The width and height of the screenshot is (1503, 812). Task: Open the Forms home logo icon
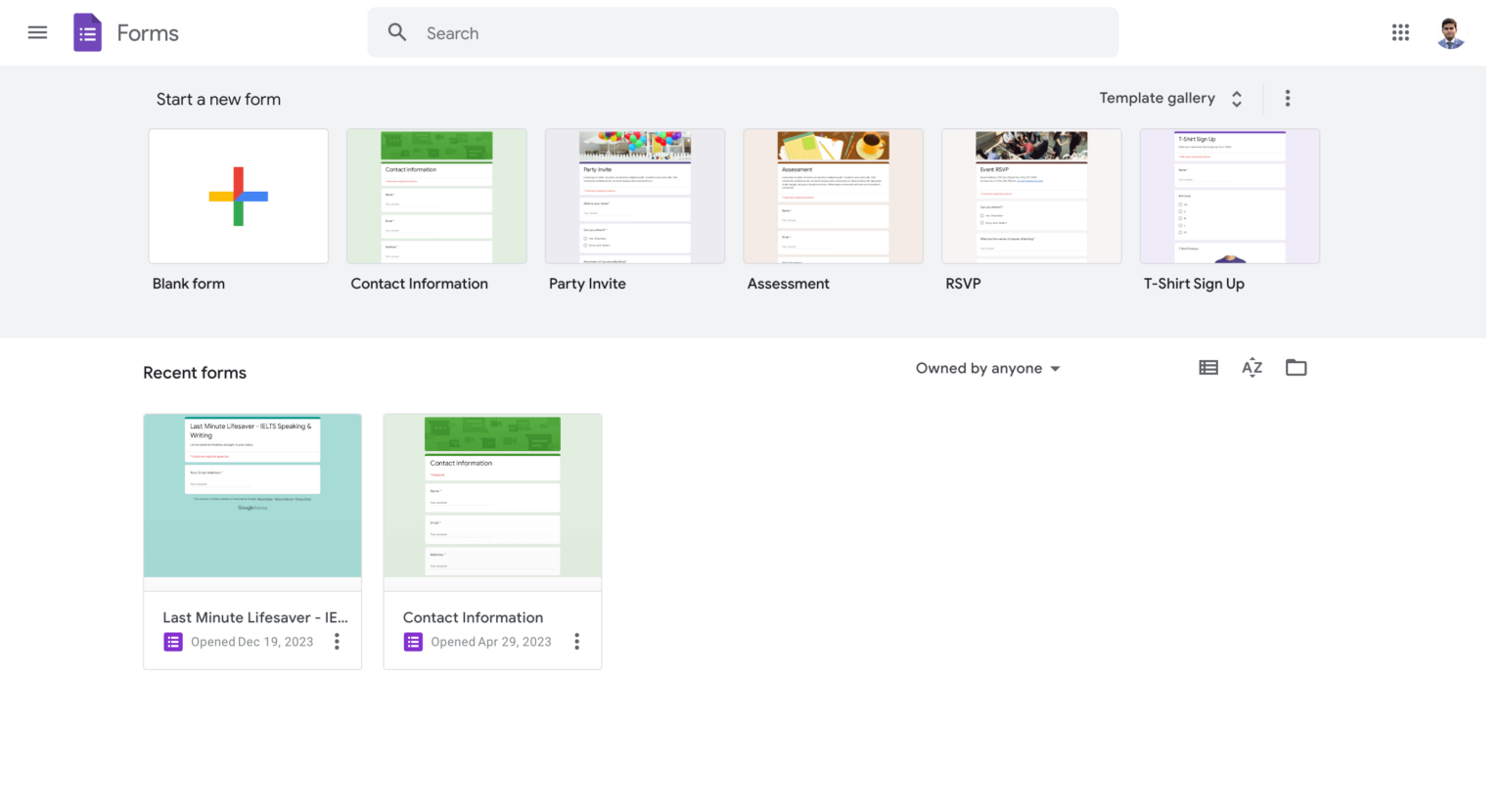point(87,31)
